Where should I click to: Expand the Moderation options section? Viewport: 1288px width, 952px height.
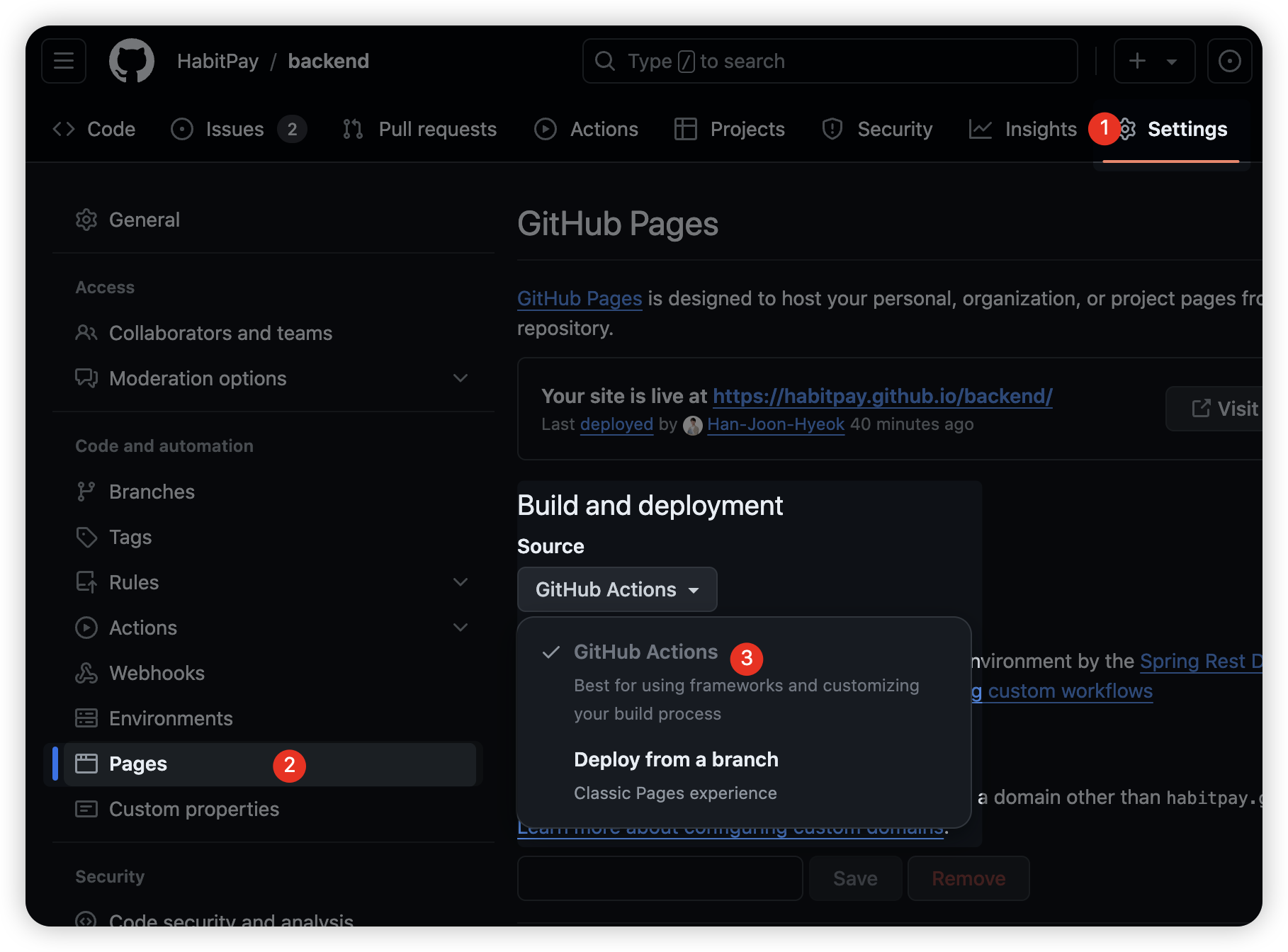pyautogui.click(x=461, y=378)
